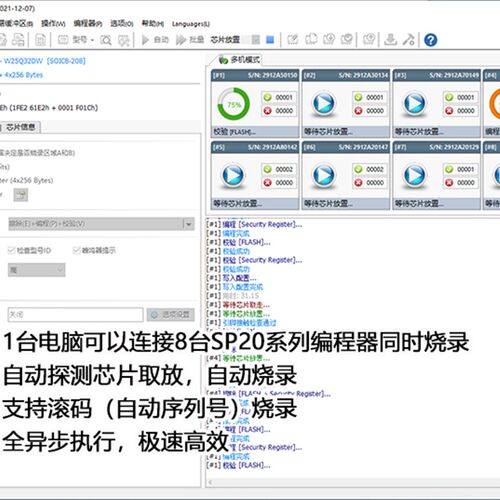Click the blank-check toolbar icon beside the pencil

311,40
